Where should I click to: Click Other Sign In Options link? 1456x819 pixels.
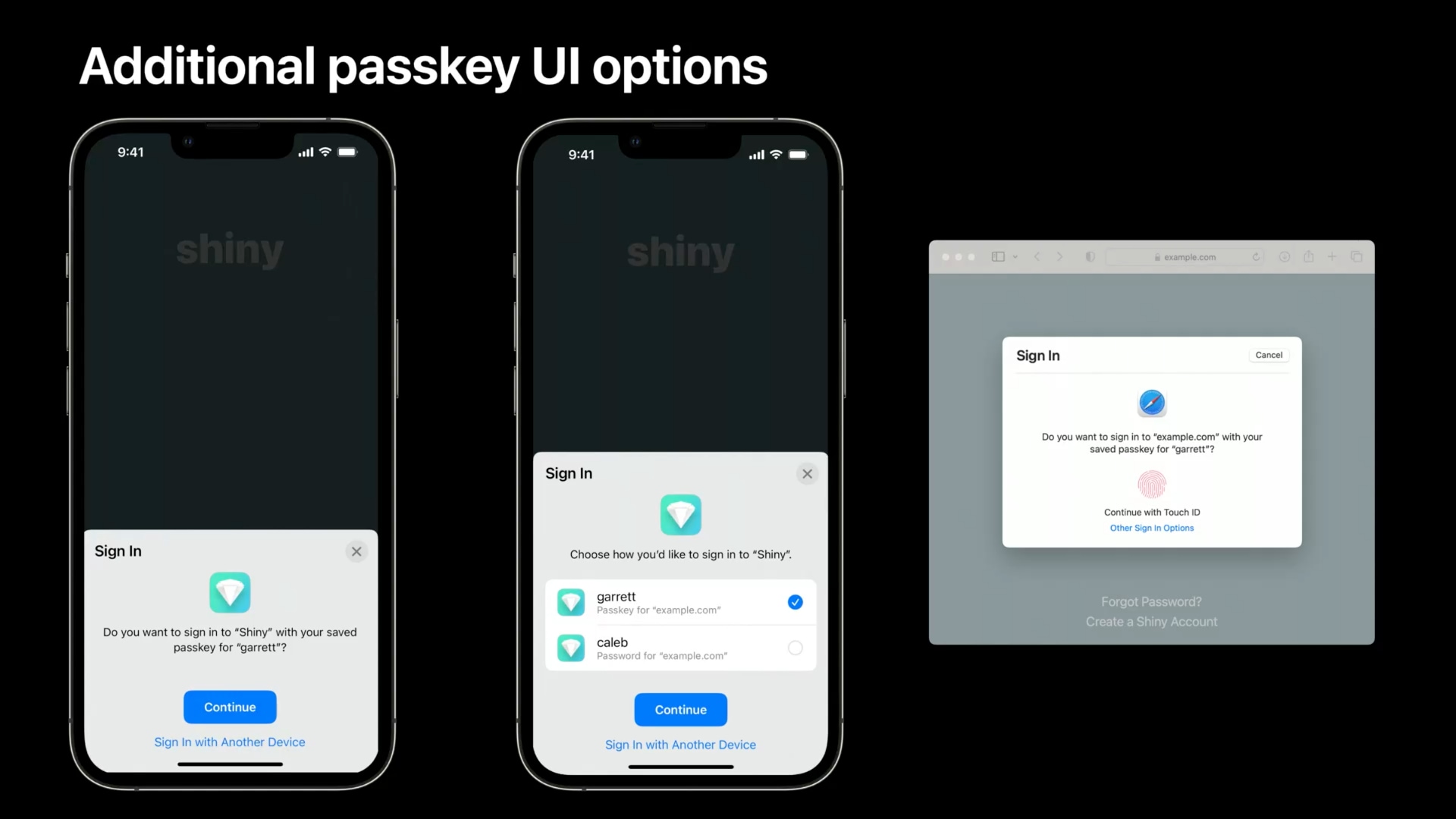[1151, 527]
